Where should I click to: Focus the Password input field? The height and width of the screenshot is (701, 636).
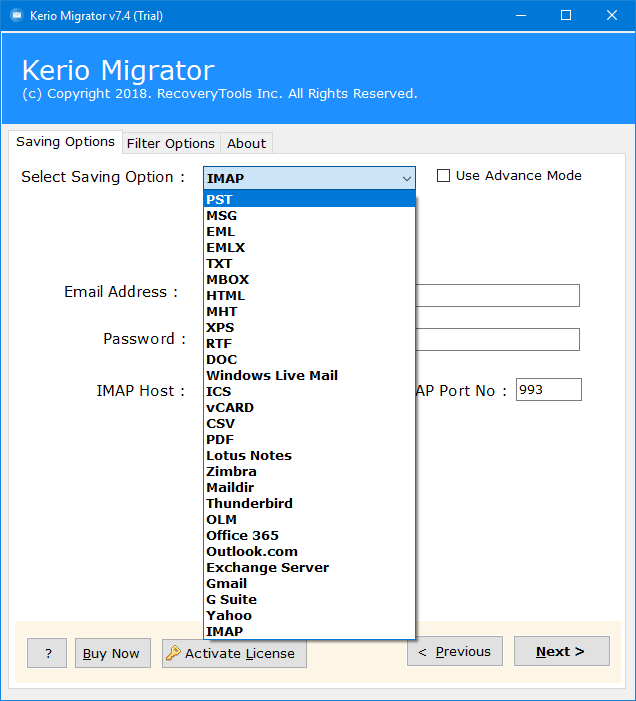click(x=497, y=340)
